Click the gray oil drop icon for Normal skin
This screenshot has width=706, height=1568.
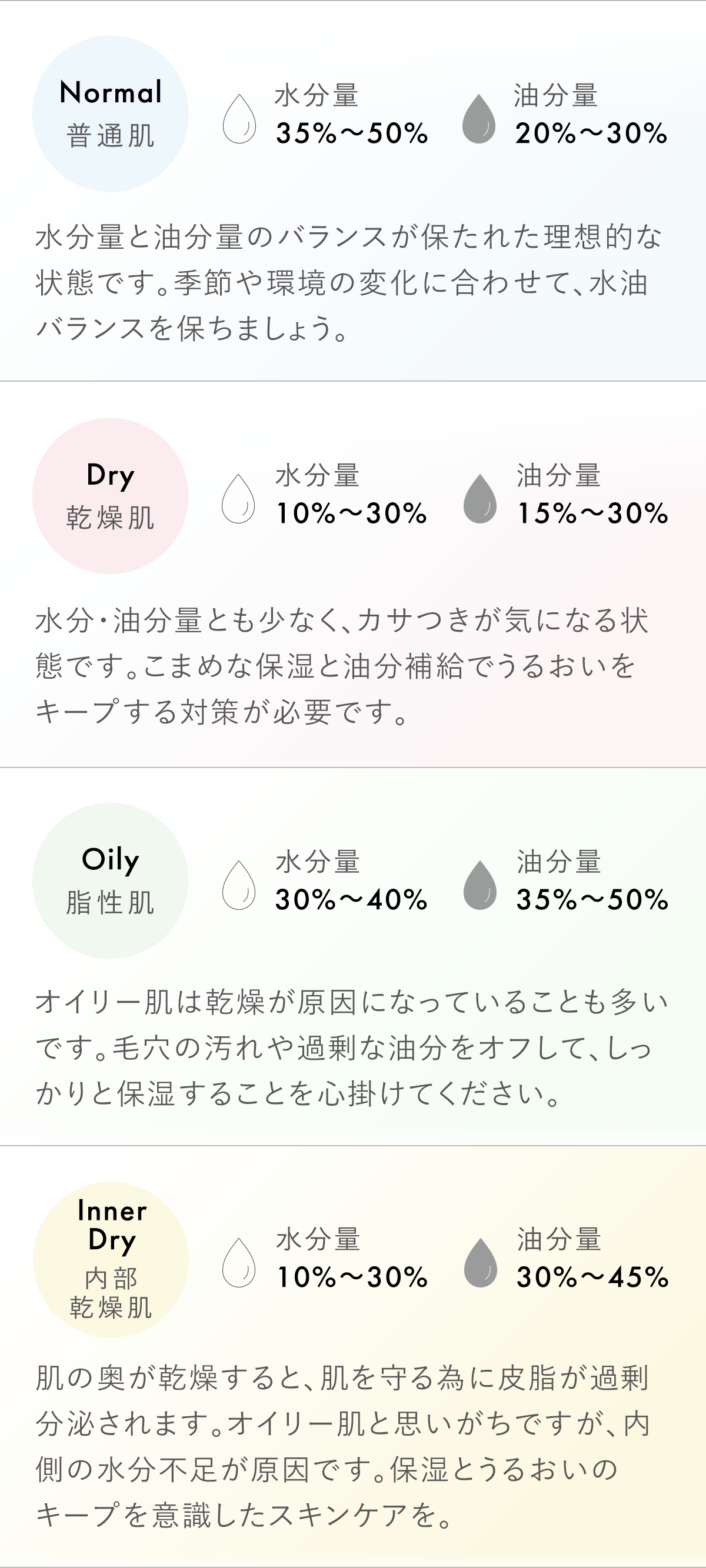(479, 119)
